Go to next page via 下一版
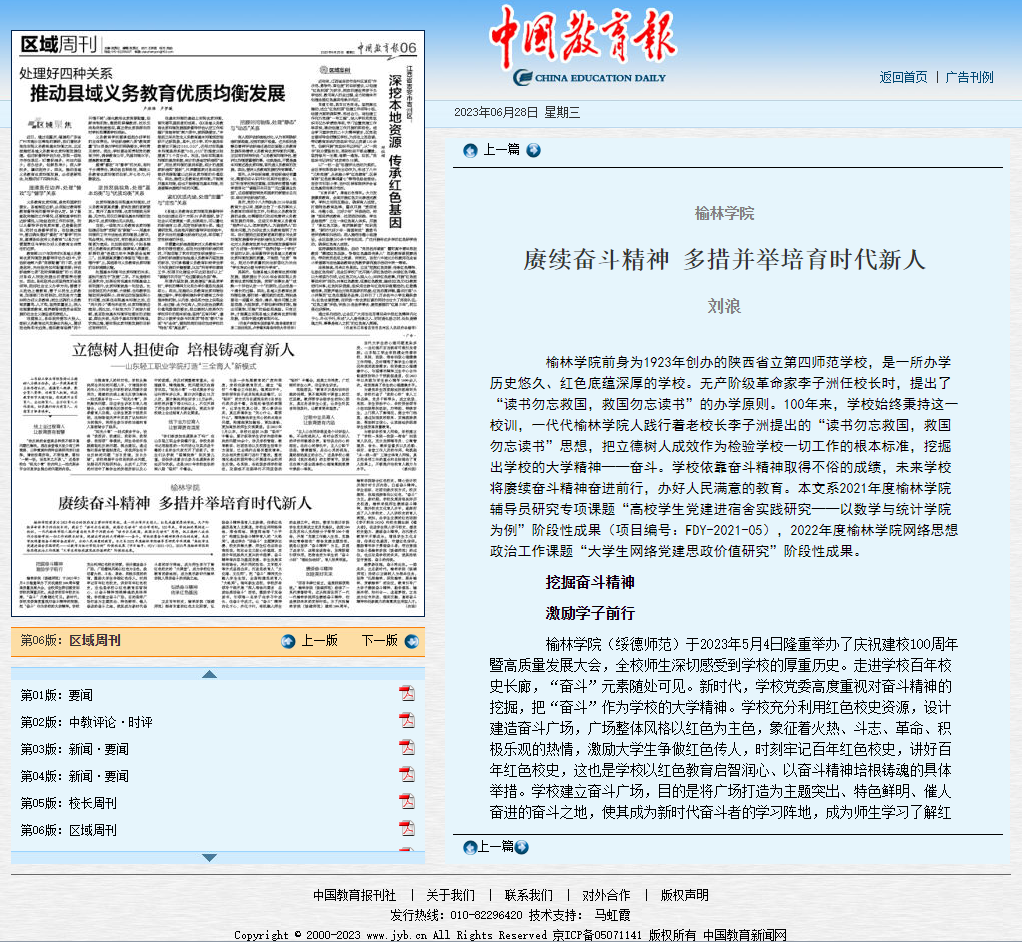 pyautogui.click(x=379, y=641)
